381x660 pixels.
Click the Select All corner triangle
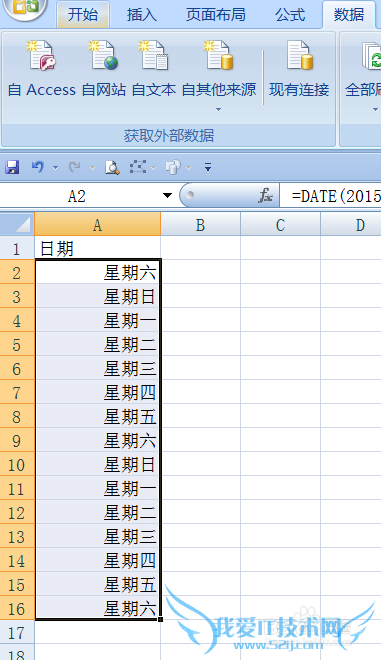point(17,225)
